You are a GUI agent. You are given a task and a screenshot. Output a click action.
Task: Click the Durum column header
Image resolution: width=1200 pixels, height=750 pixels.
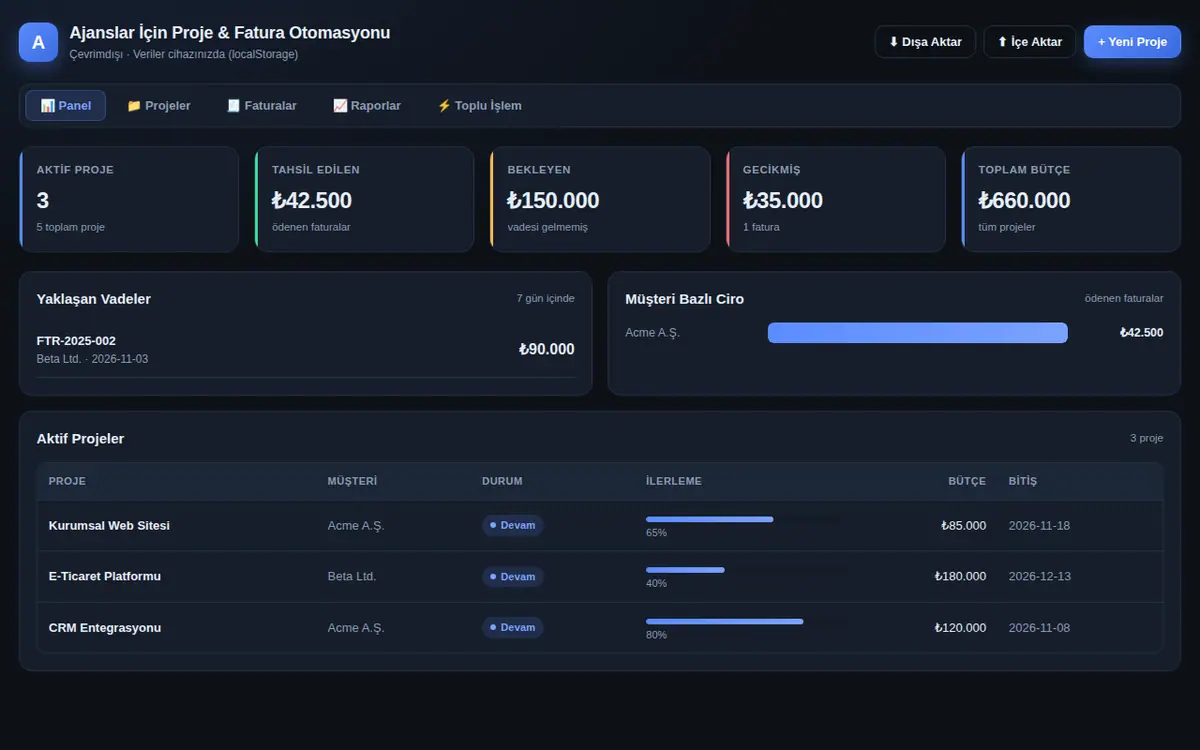tap(502, 481)
